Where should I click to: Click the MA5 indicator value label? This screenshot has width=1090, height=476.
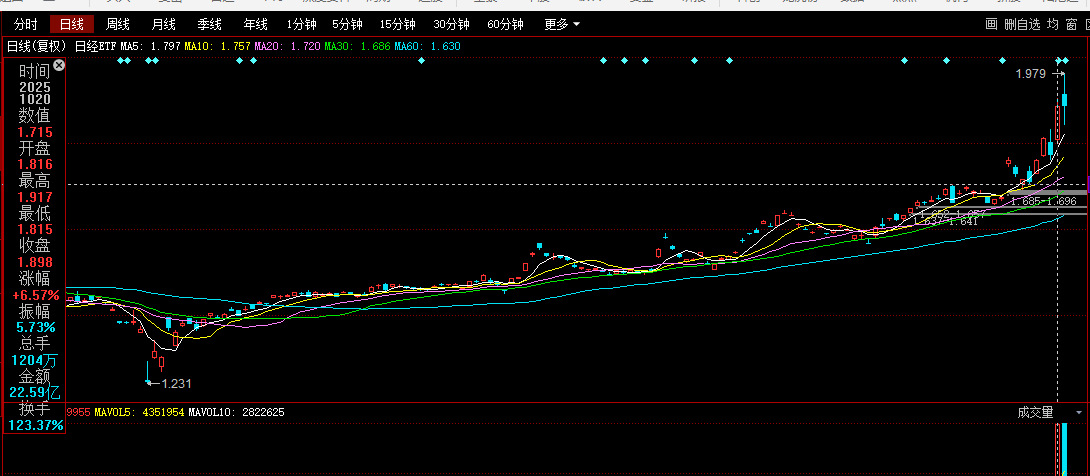point(151,46)
